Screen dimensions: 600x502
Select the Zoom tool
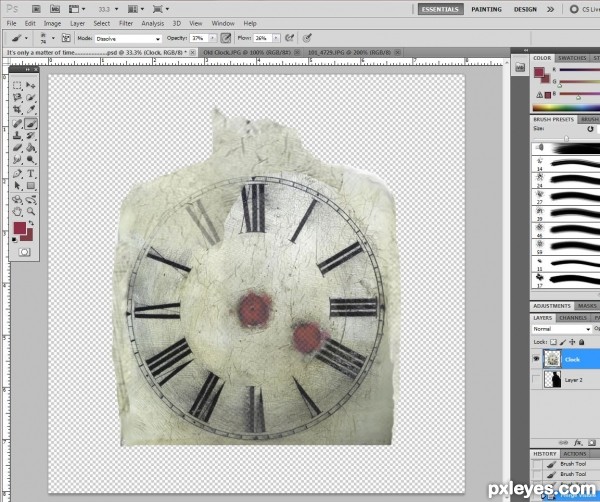pyautogui.click(x=31, y=212)
